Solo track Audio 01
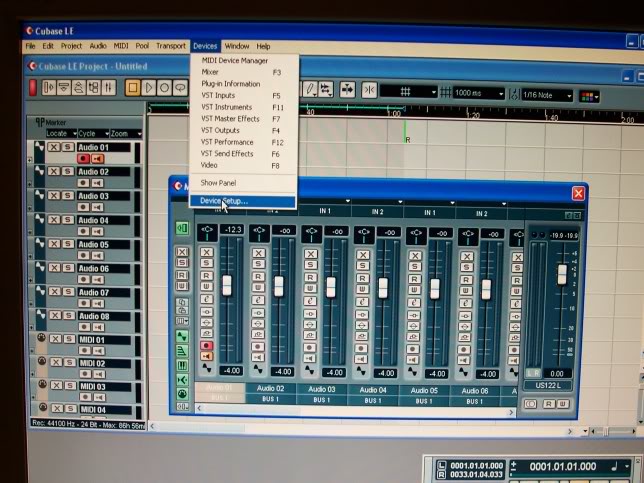 click(x=68, y=147)
